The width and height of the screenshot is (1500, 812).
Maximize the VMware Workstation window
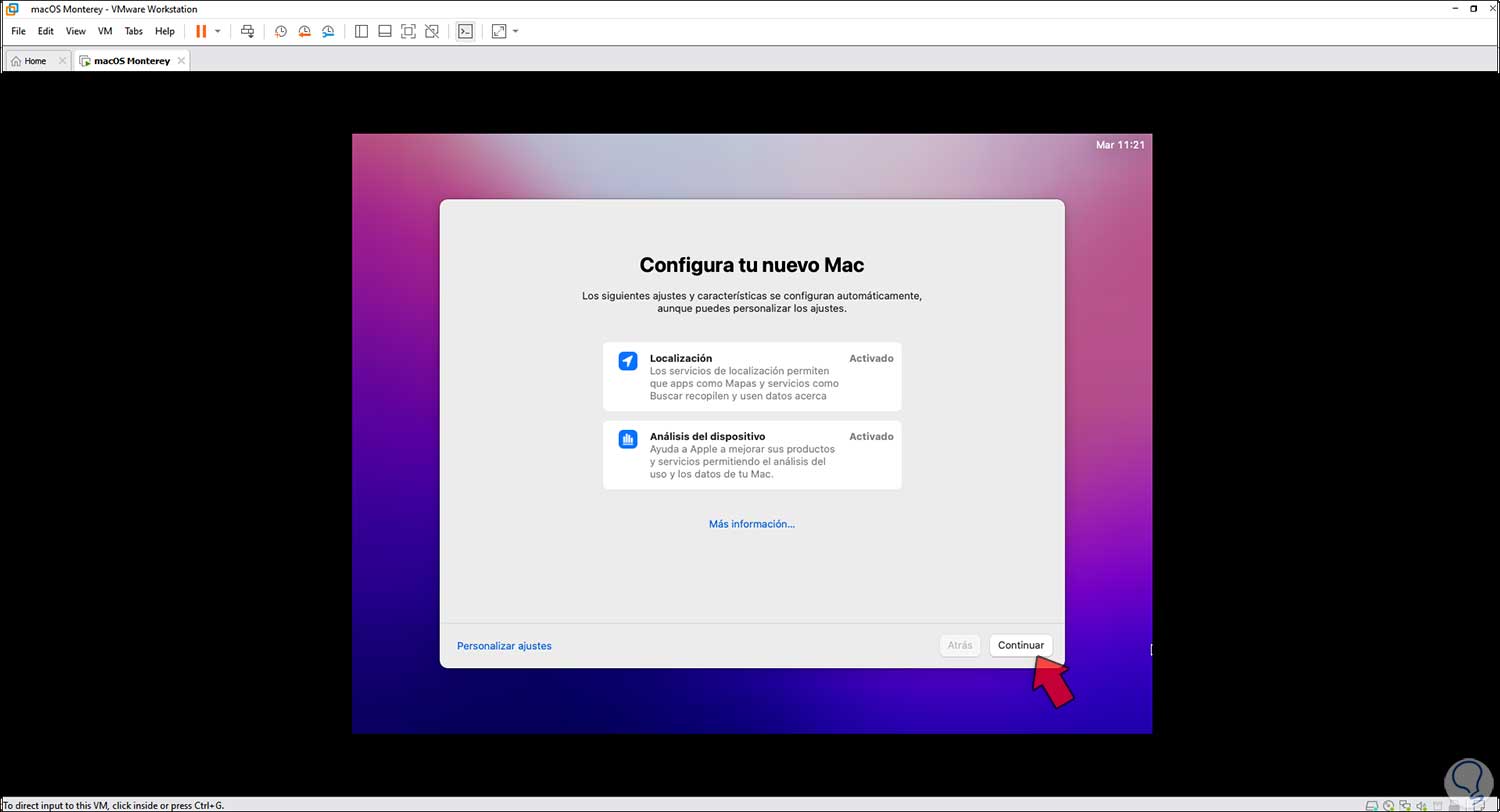1473,9
